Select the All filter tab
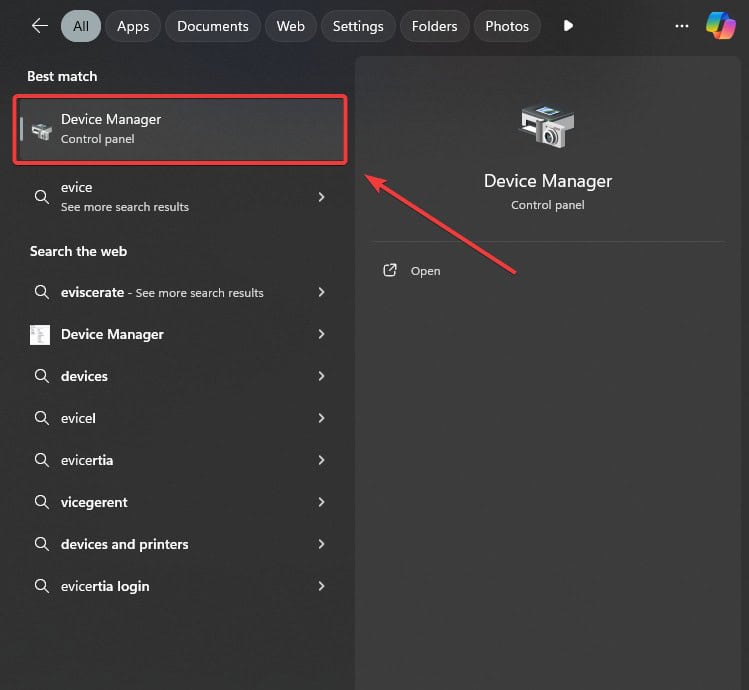This screenshot has height=690, width=749. point(81,26)
